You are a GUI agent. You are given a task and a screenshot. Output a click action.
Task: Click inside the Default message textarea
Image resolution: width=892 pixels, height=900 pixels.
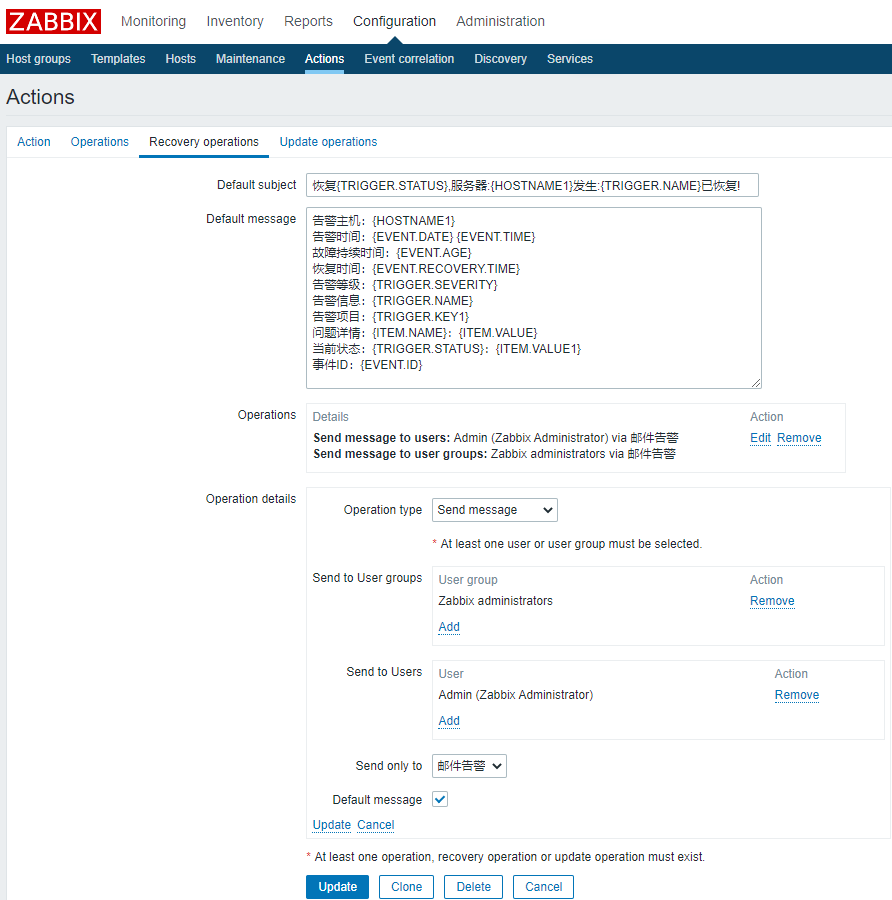coord(534,298)
